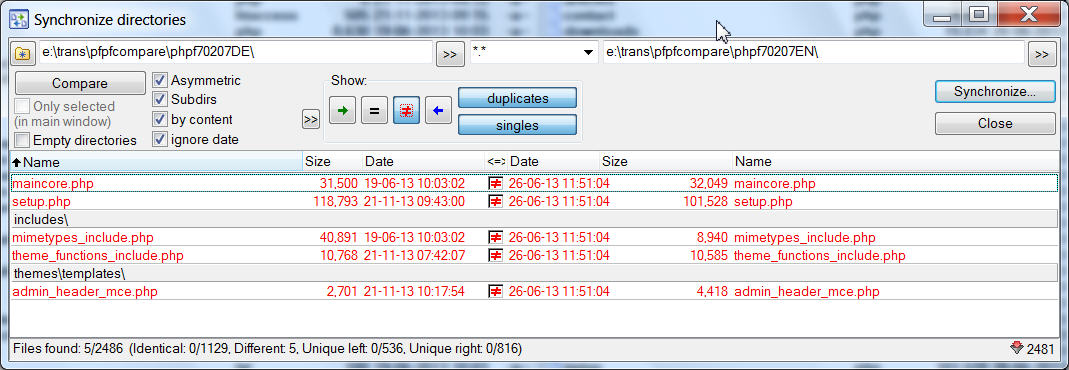
Task: Sort by left Name column header
Action: [157, 161]
